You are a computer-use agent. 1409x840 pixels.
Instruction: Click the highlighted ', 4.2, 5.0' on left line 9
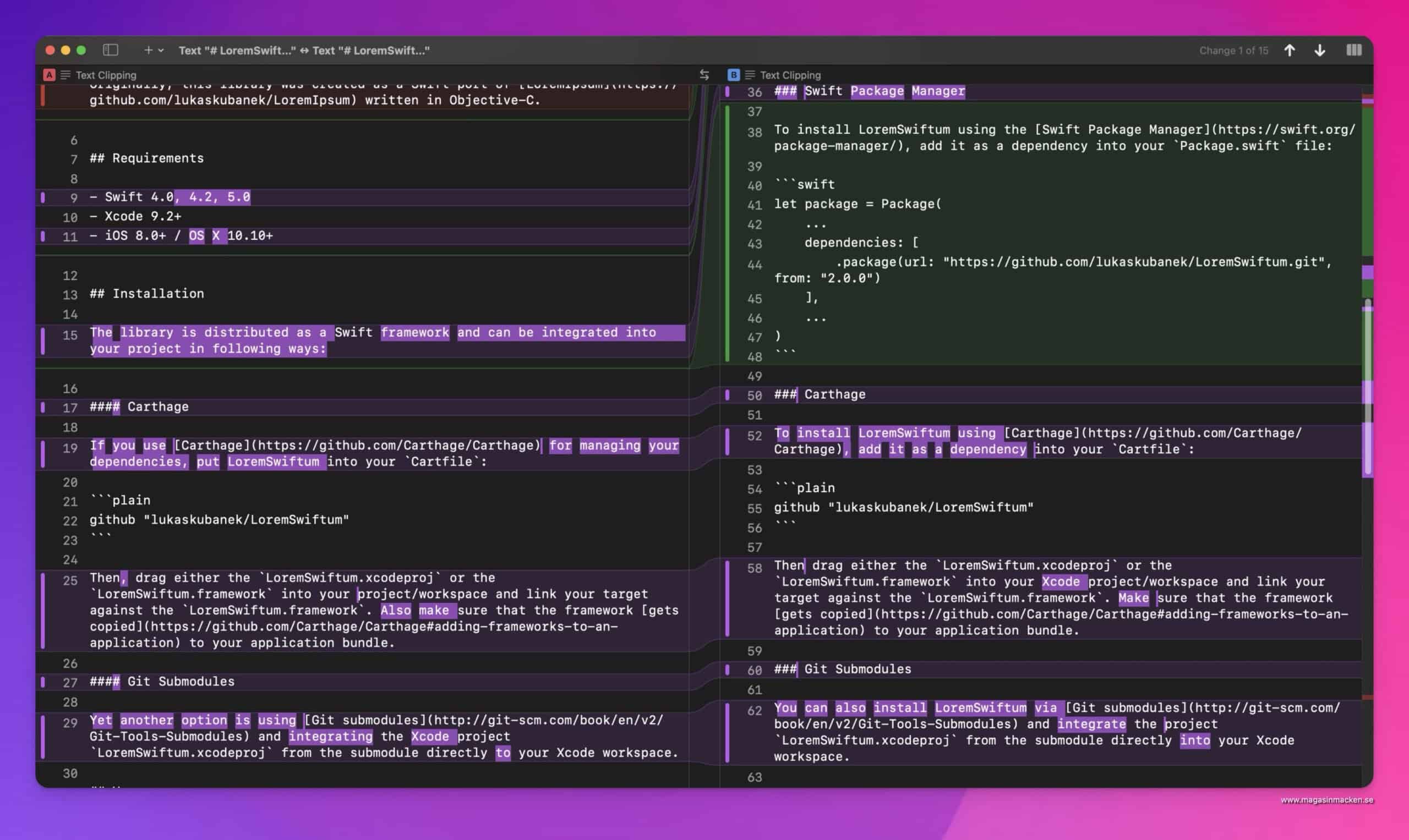point(212,197)
